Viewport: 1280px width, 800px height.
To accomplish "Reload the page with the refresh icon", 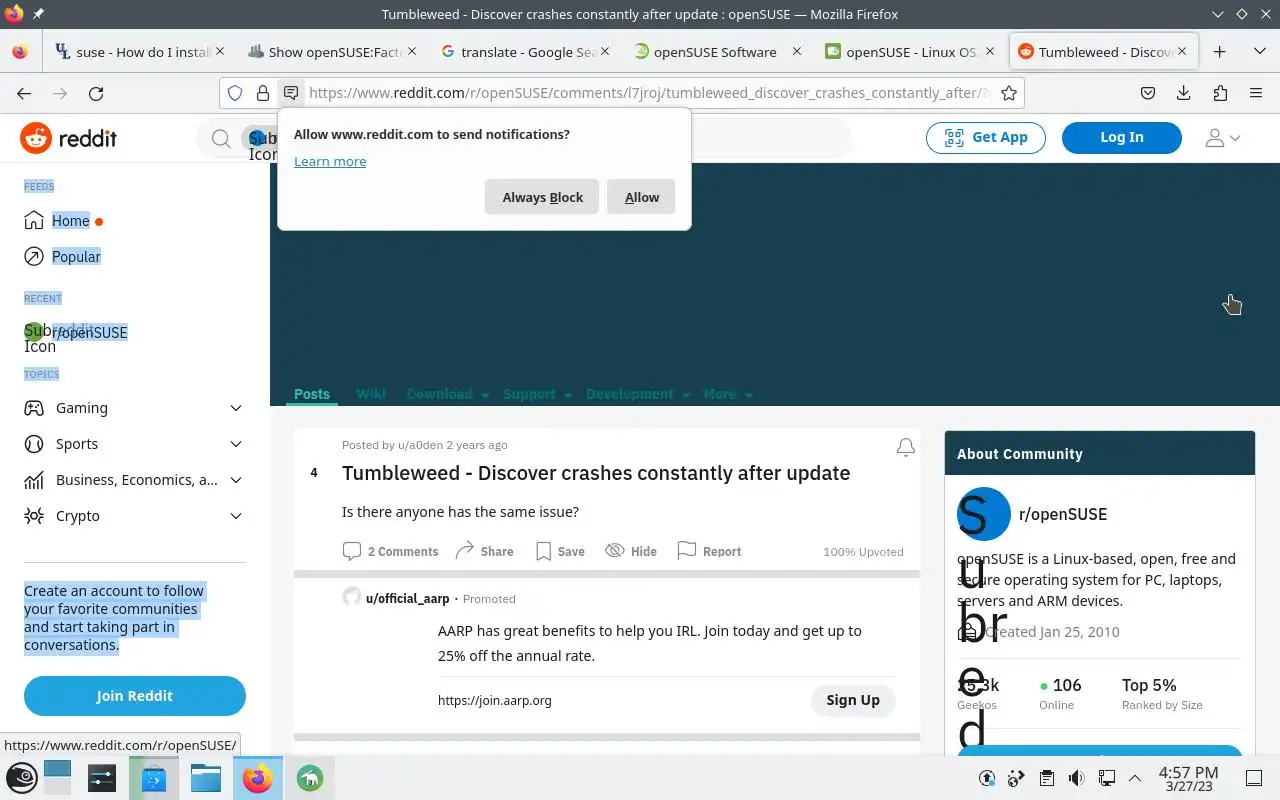I will coord(96,93).
